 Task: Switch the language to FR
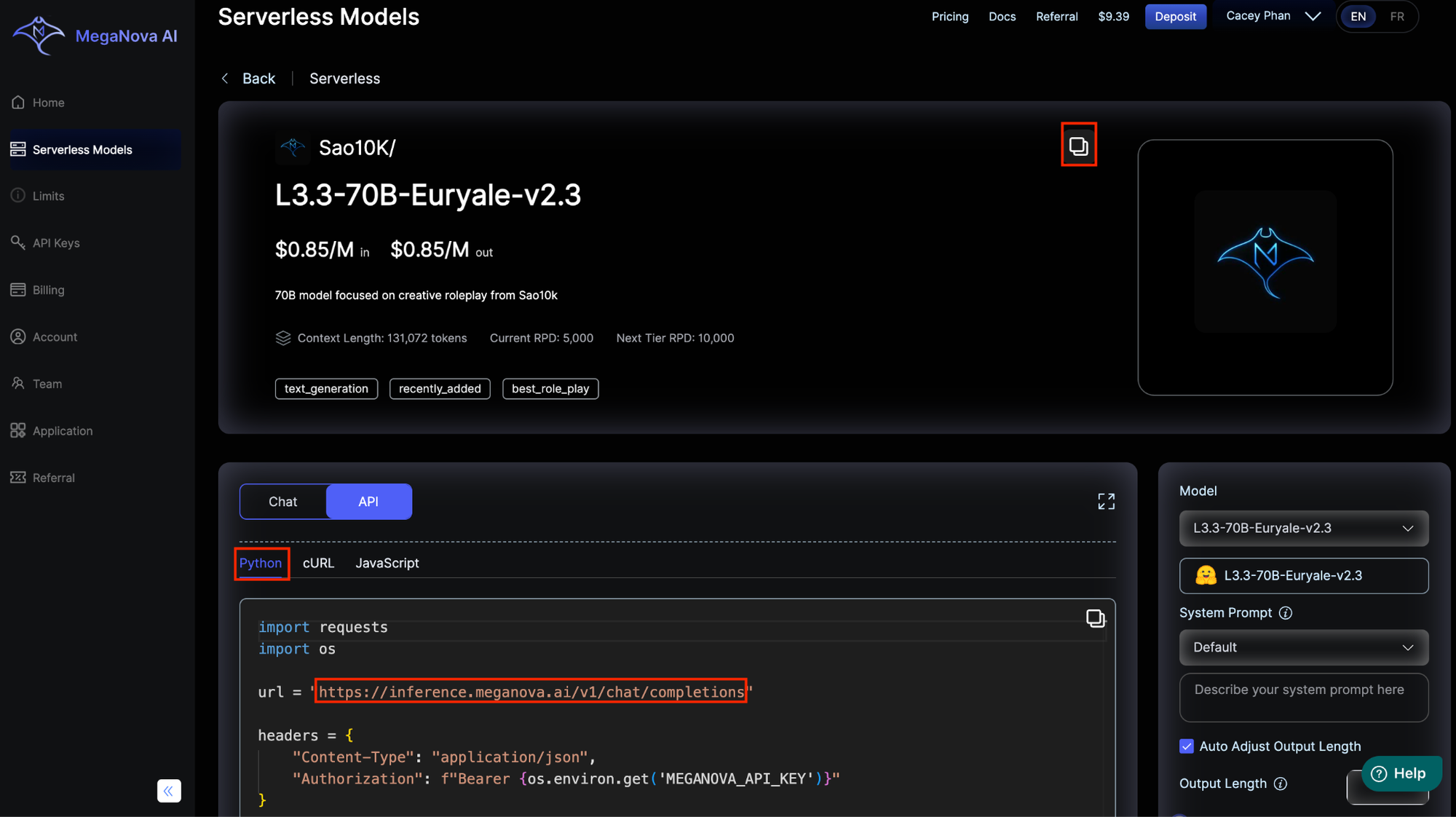(x=1396, y=17)
